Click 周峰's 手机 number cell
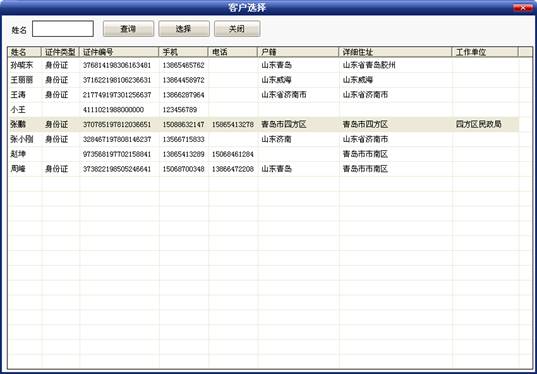The width and height of the screenshot is (537, 374). 183,169
